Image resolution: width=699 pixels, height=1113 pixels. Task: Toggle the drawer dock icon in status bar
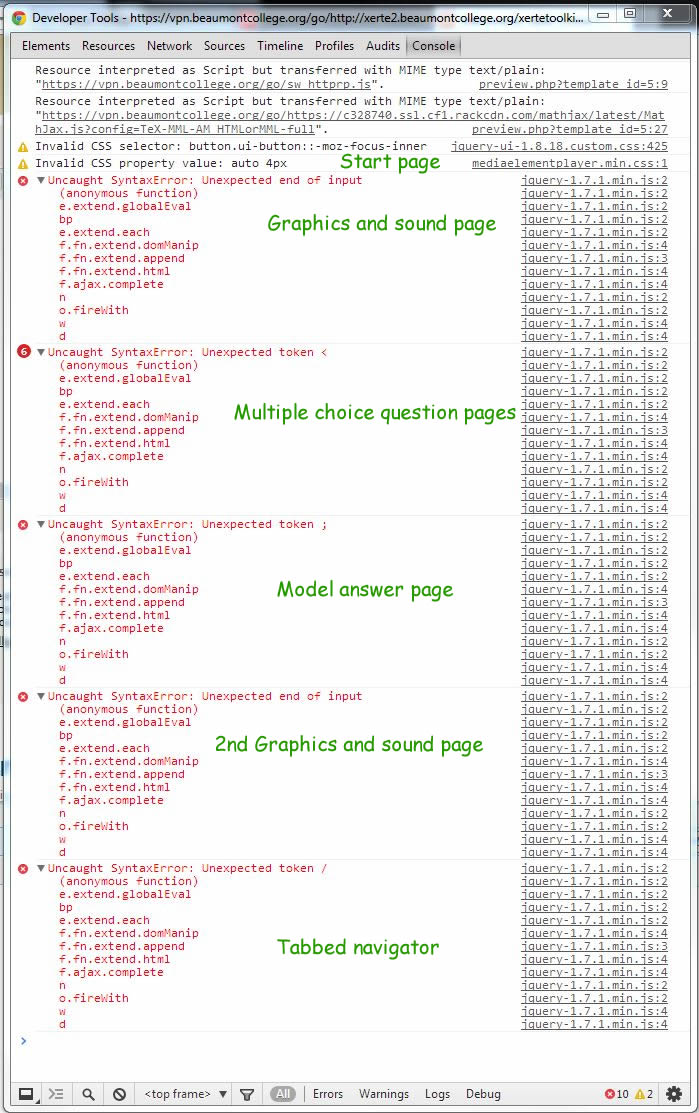point(26,1094)
